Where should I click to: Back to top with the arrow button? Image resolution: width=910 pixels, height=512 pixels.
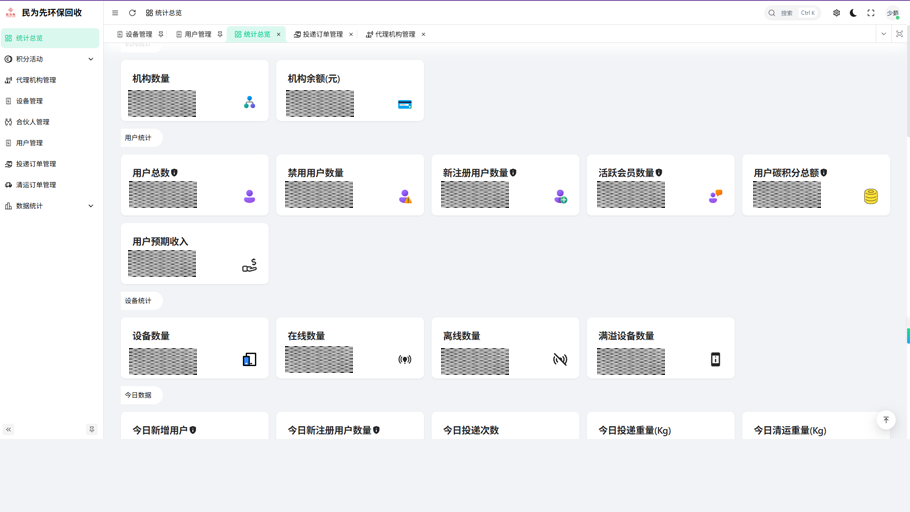point(886,420)
